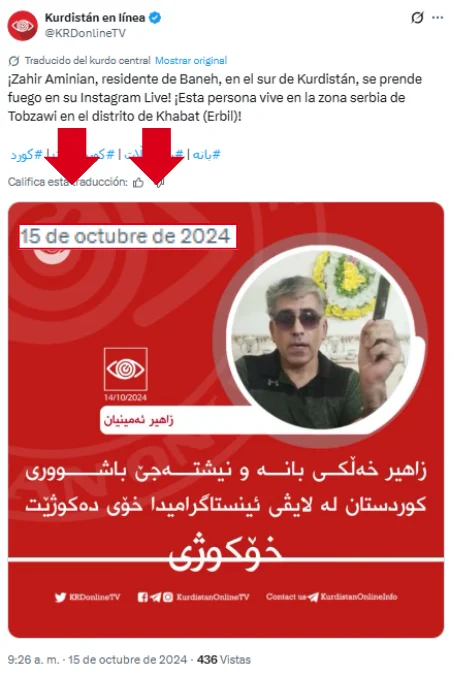
Task: Click the translation icon beside 'Traducido'
Action: click(x=14, y=61)
